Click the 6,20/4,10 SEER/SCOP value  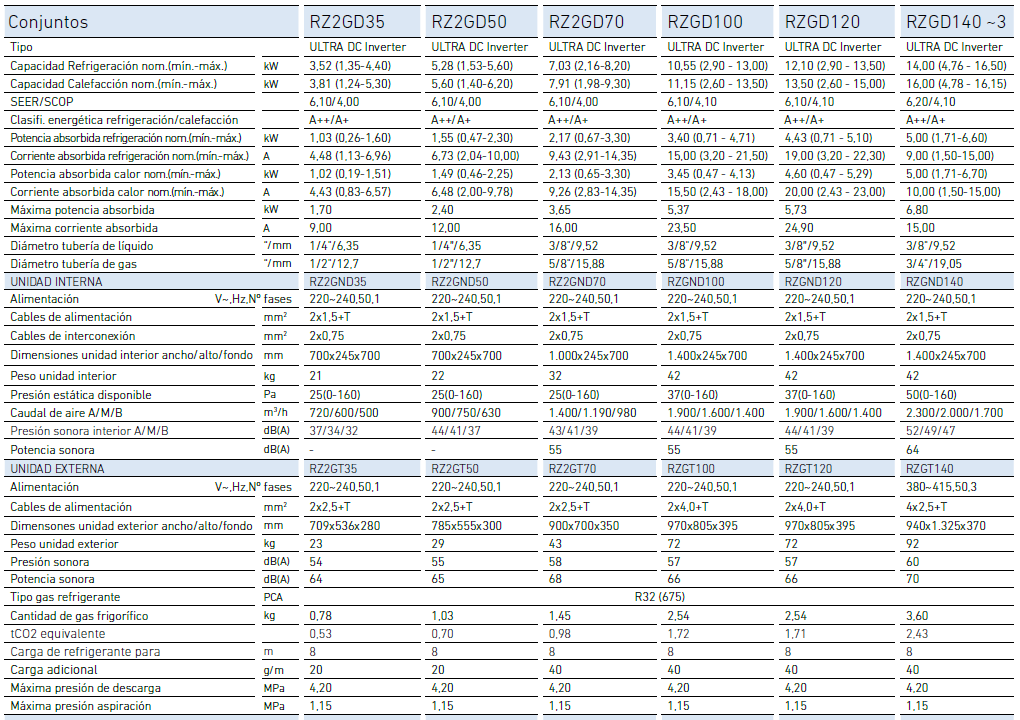[929, 102]
